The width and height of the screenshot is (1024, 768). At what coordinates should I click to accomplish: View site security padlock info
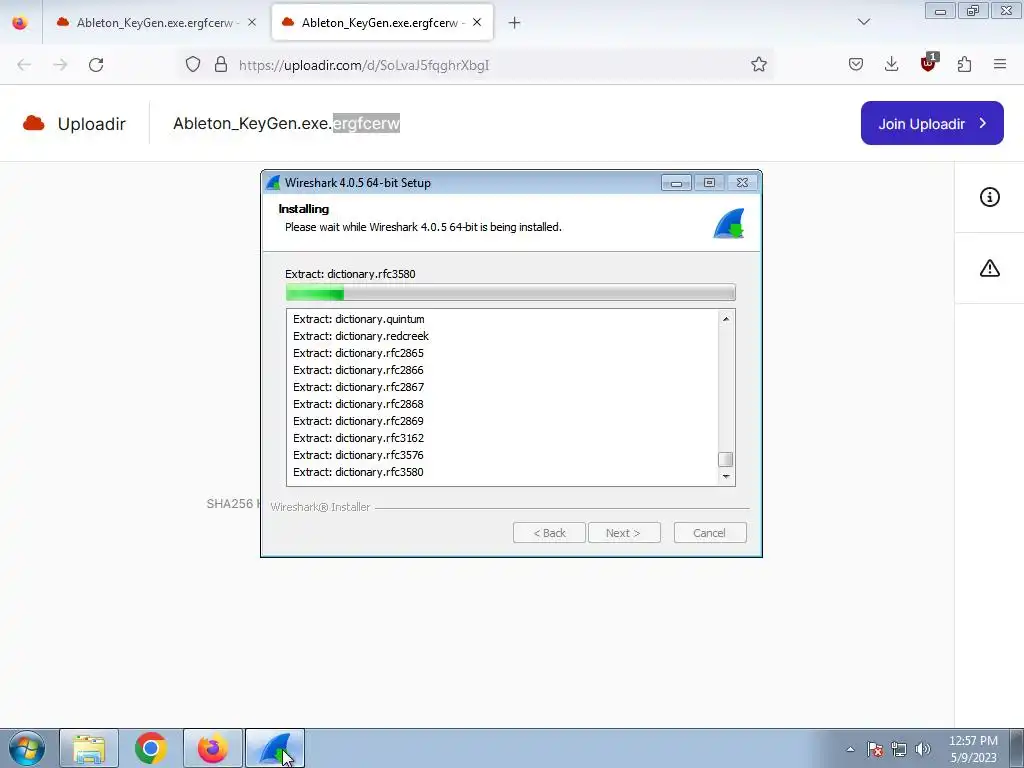(221, 65)
